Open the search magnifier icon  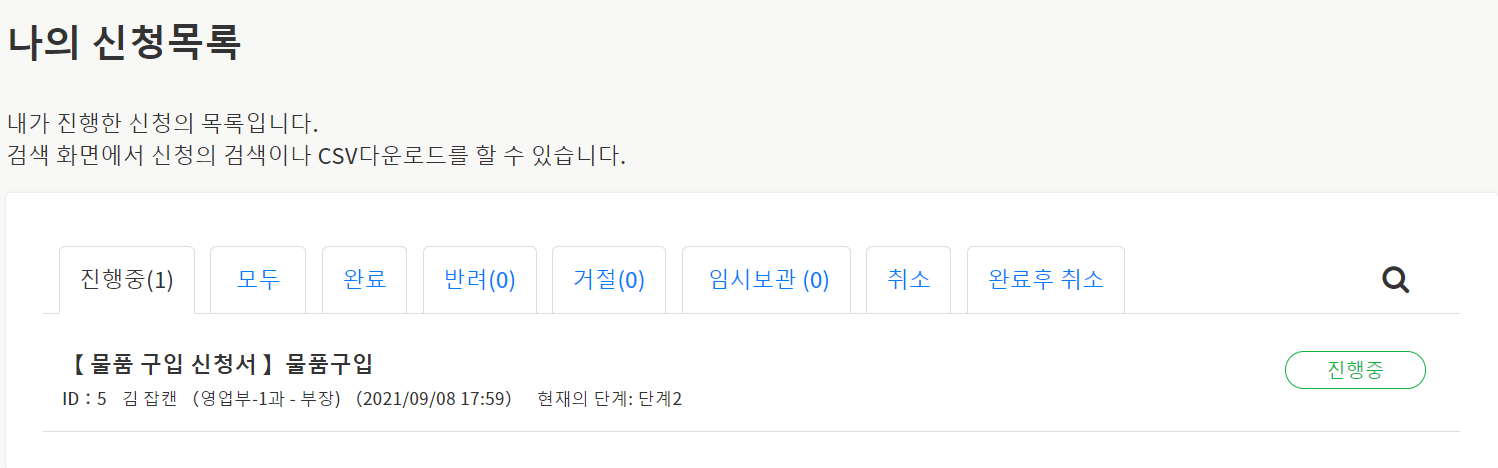[x=1395, y=280]
